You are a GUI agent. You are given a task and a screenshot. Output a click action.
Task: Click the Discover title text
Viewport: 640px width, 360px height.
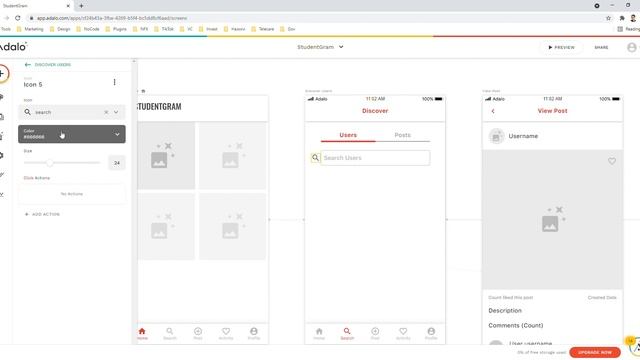pos(375,111)
